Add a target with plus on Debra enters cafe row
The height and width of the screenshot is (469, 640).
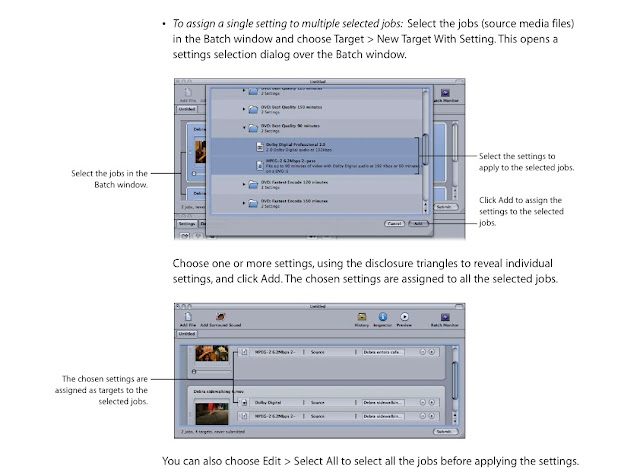[431, 351]
